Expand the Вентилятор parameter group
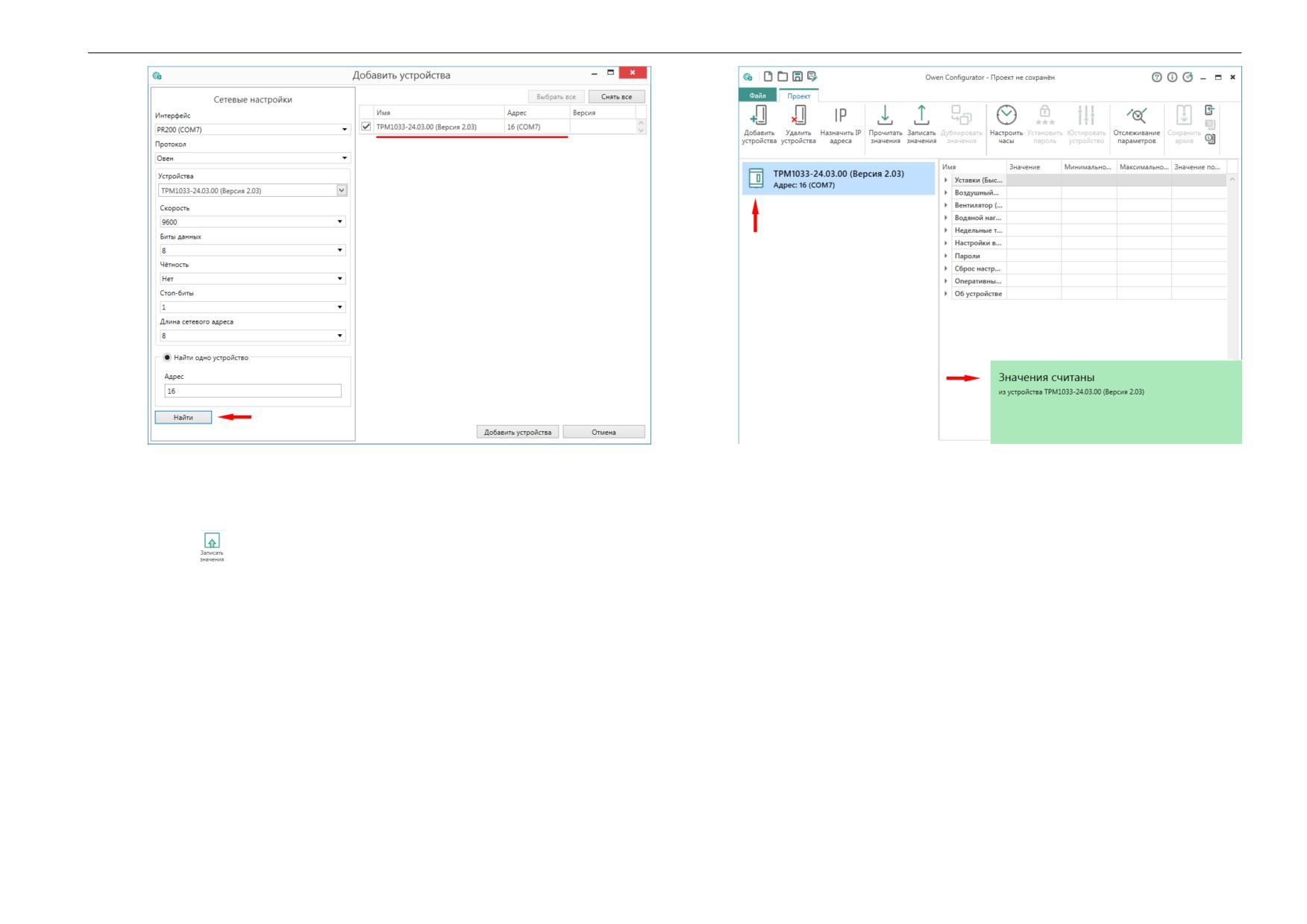 click(946, 206)
